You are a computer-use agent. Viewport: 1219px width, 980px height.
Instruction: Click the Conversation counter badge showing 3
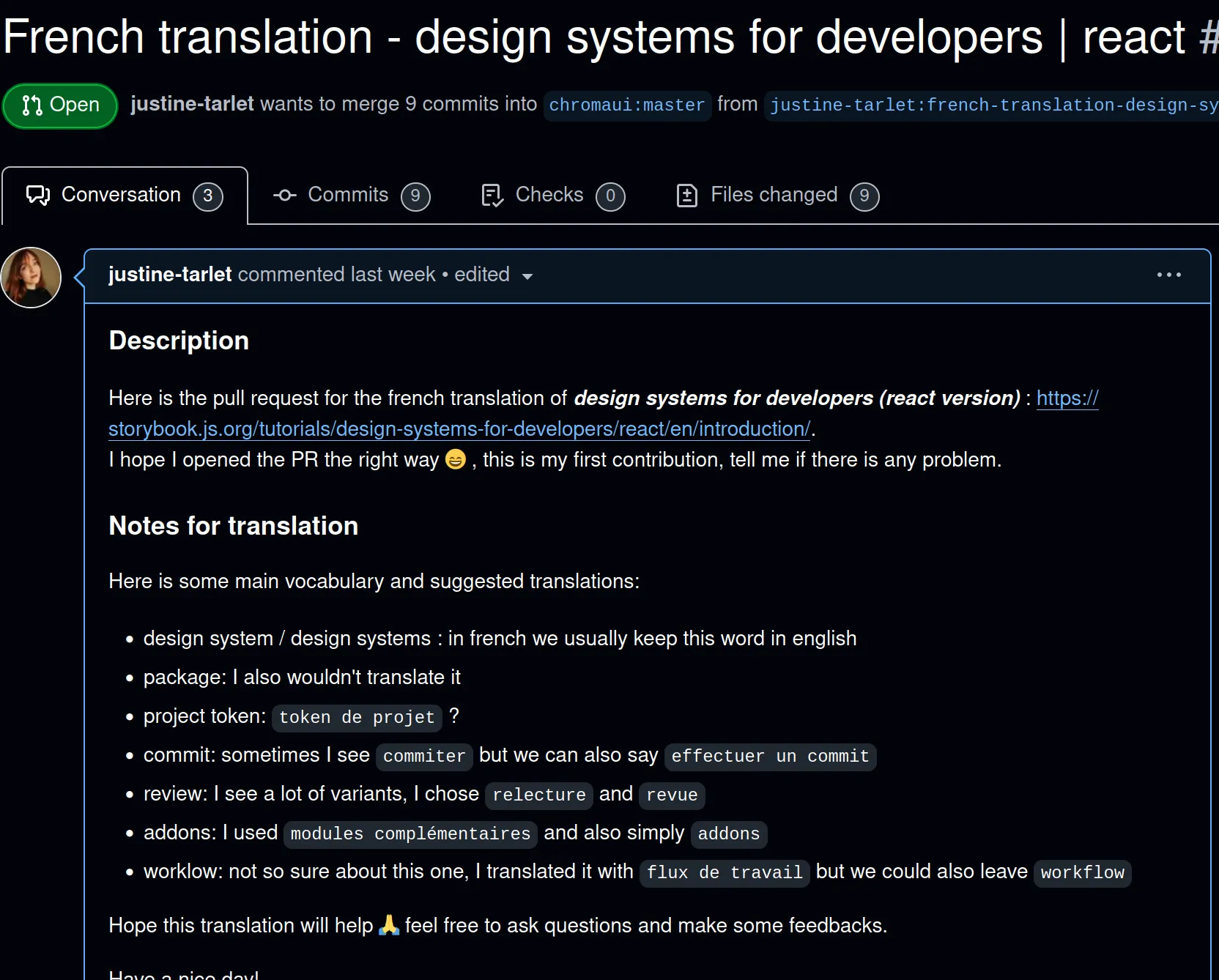point(208,196)
